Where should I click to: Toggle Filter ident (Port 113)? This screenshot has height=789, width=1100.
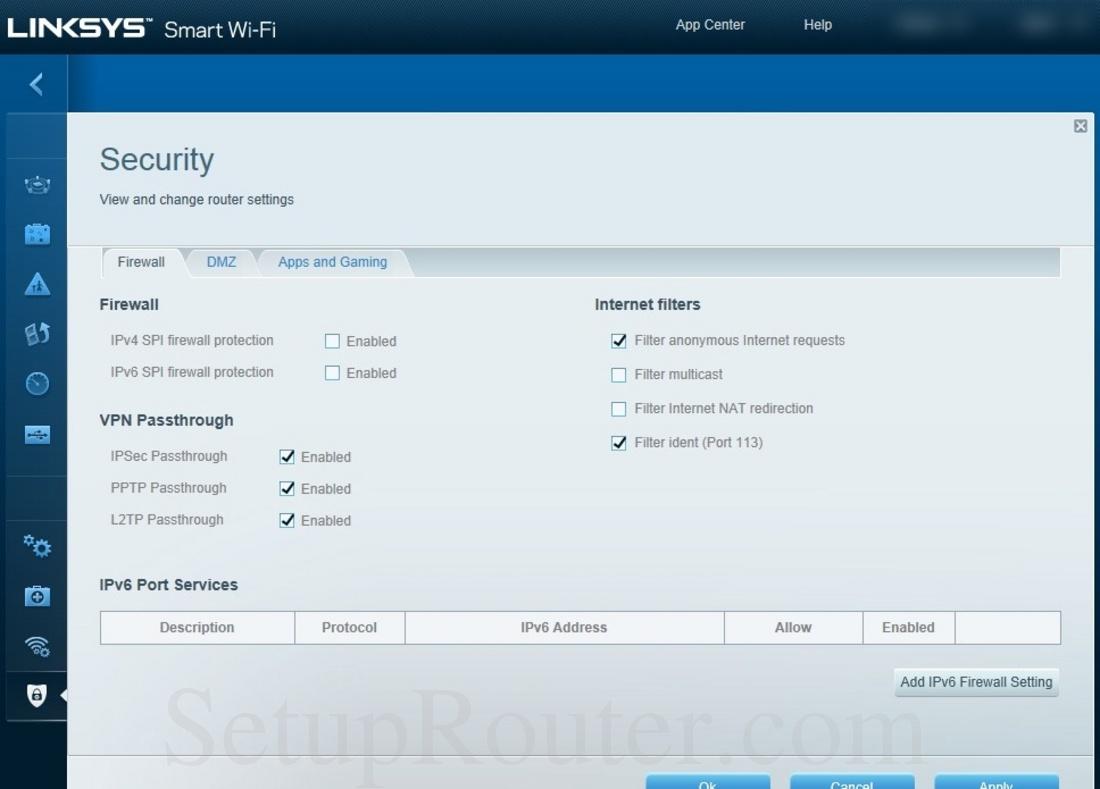619,443
